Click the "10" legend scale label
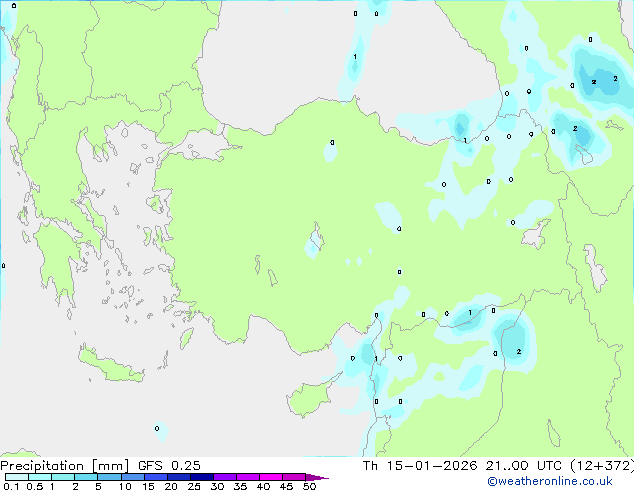634x490 pixels. coord(125,486)
